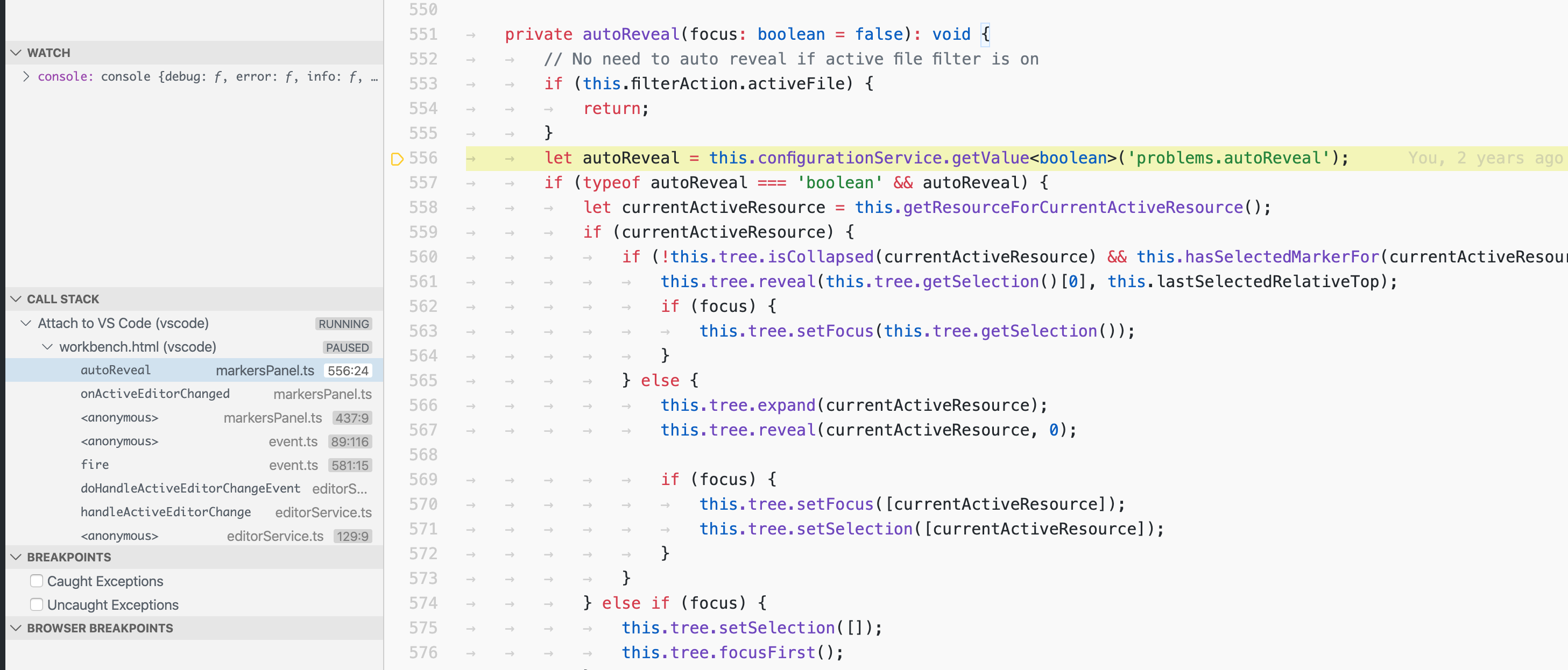1568x670 pixels.
Task: Click the 'You, 2 years ago' blame annotation
Action: pyautogui.click(x=1485, y=158)
